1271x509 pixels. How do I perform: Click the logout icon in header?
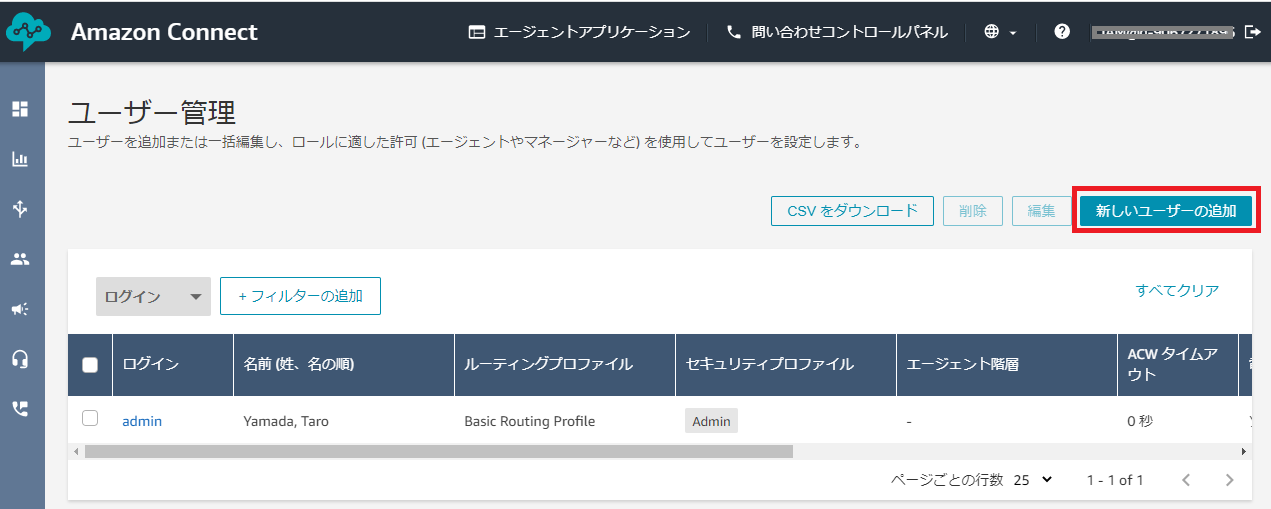point(1252,32)
